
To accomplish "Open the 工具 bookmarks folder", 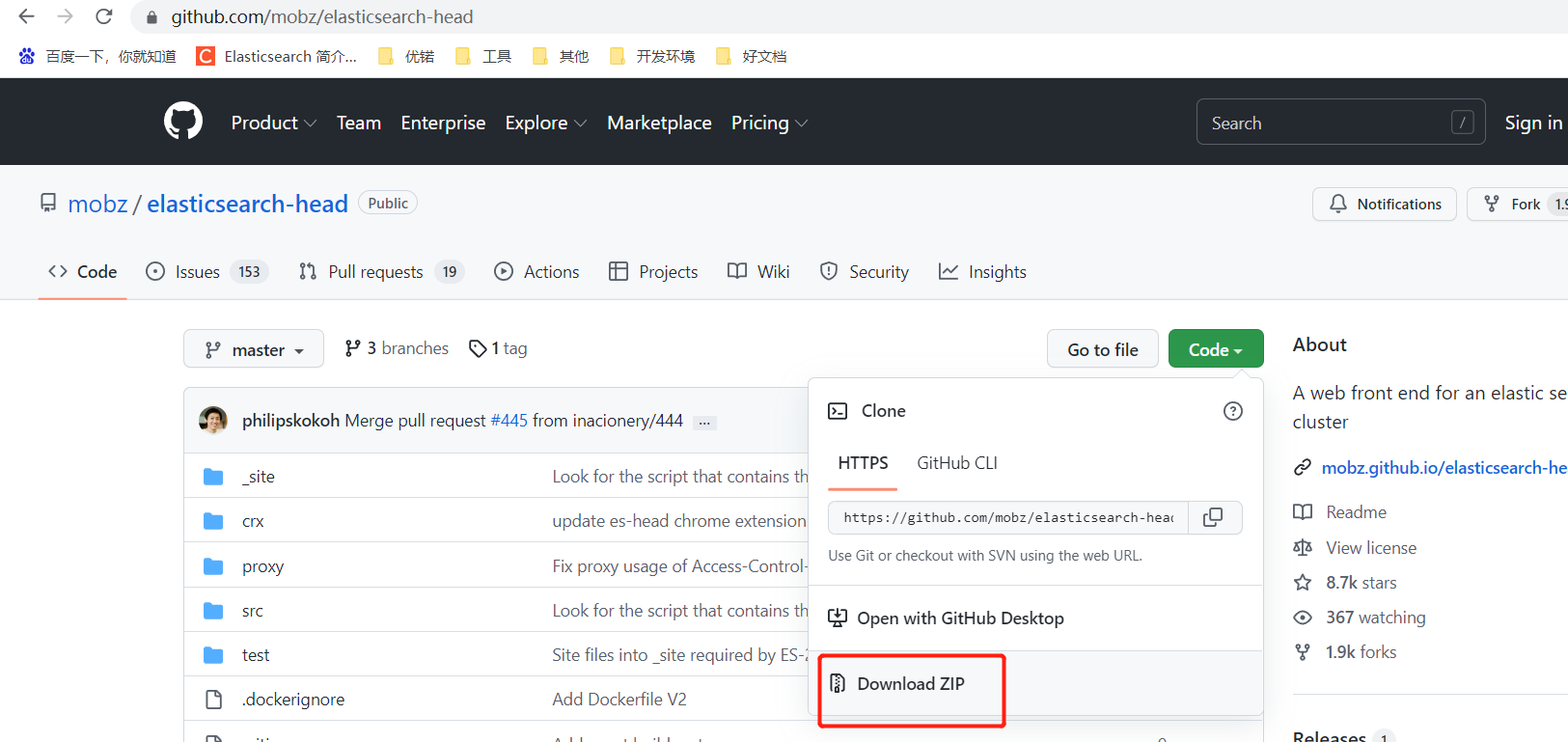I will pos(483,56).
